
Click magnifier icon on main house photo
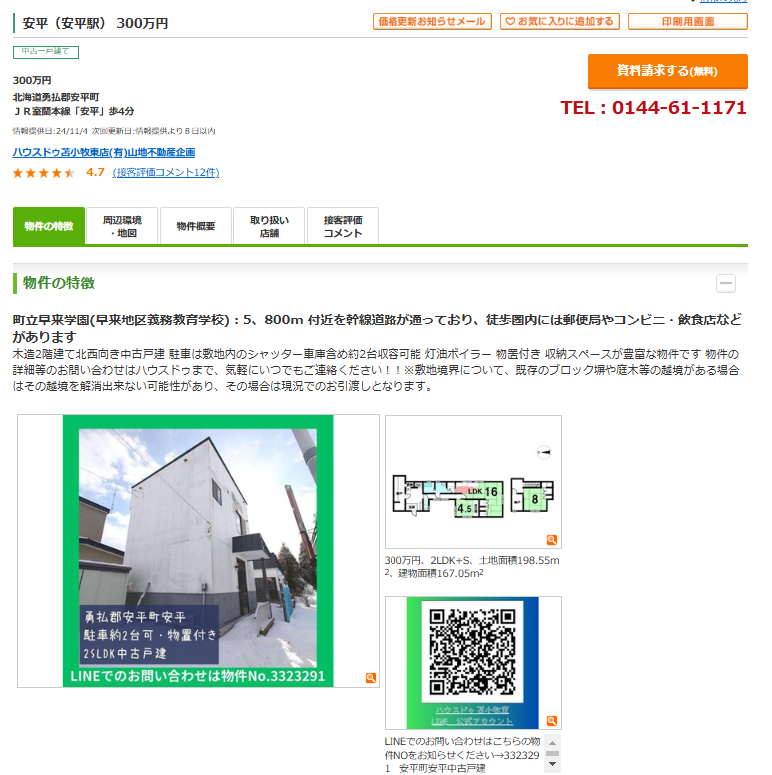371,678
